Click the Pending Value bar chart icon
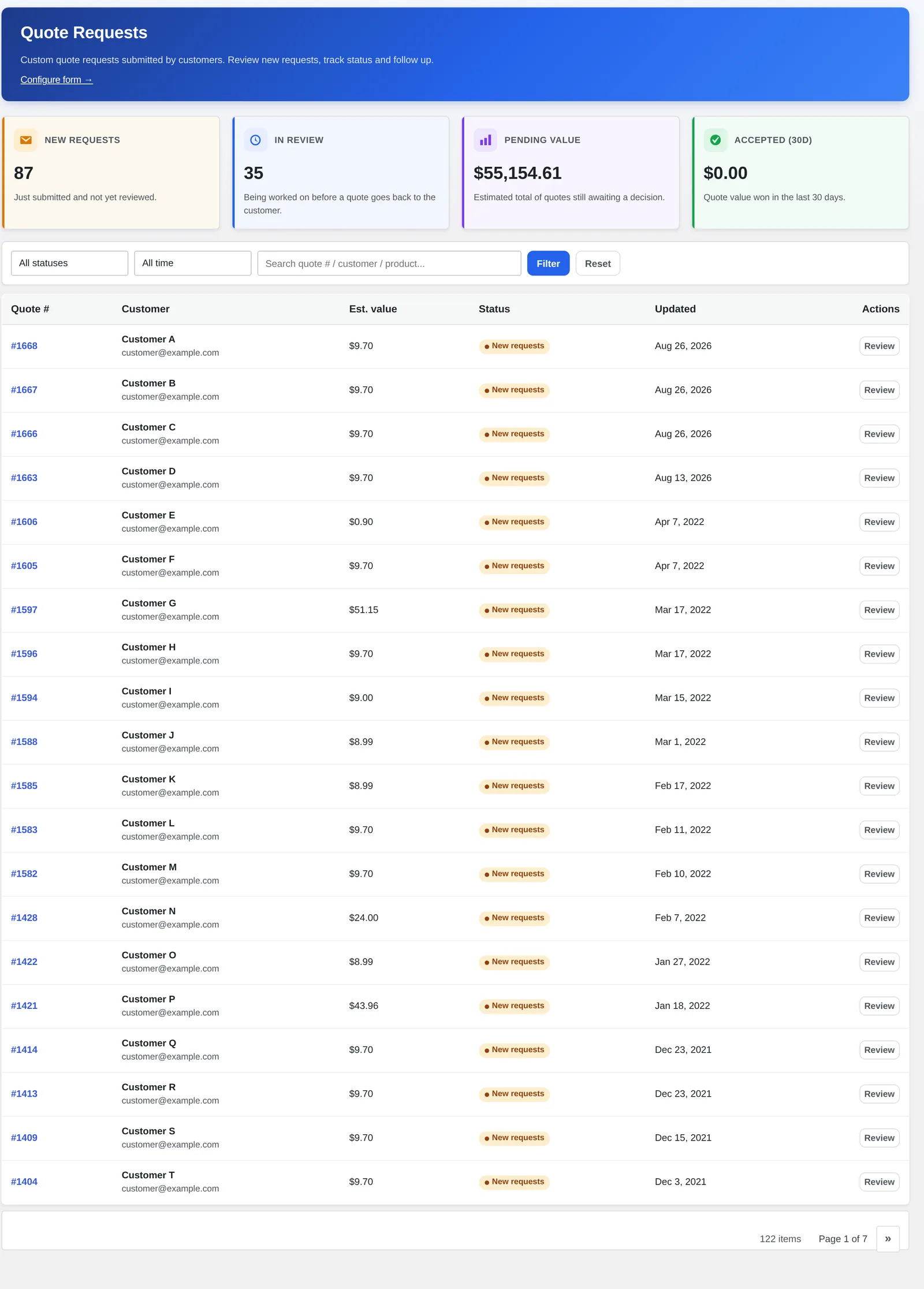Viewport: 924px width, 1289px height. [485, 140]
